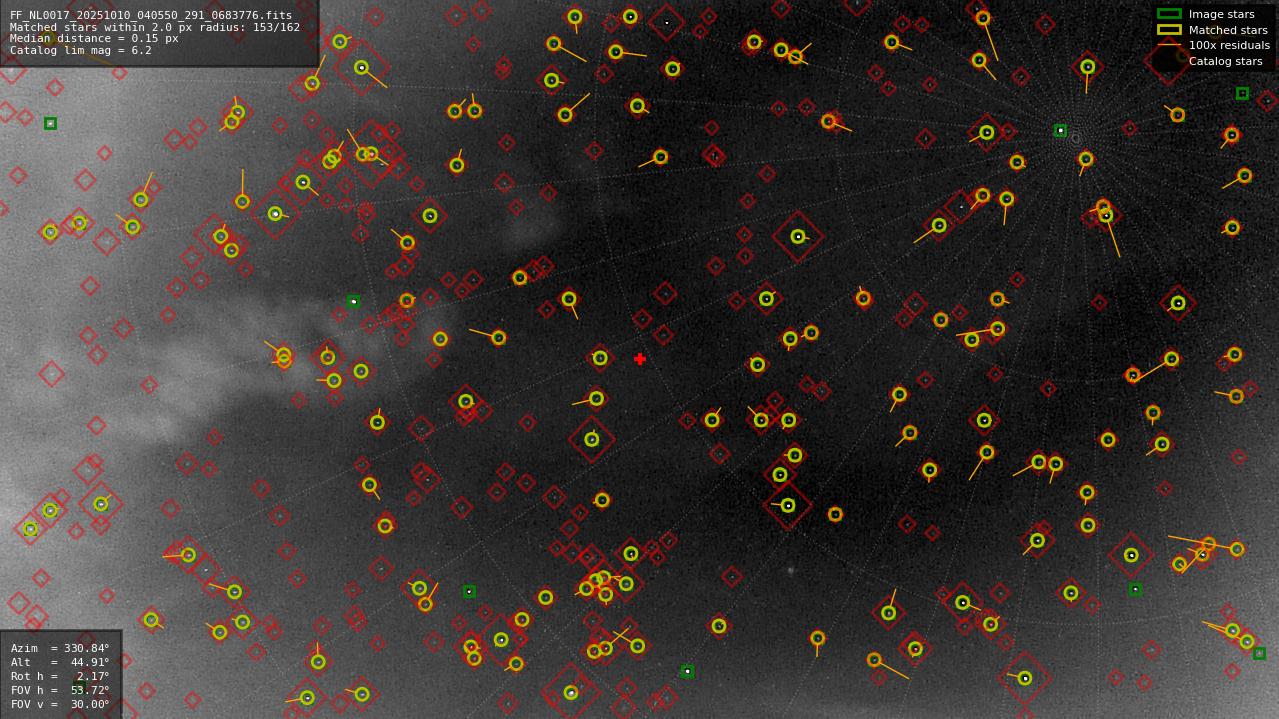Select the "Matched stars" legend label
Screen dimensions: 1279x719
click(x=1228, y=30)
